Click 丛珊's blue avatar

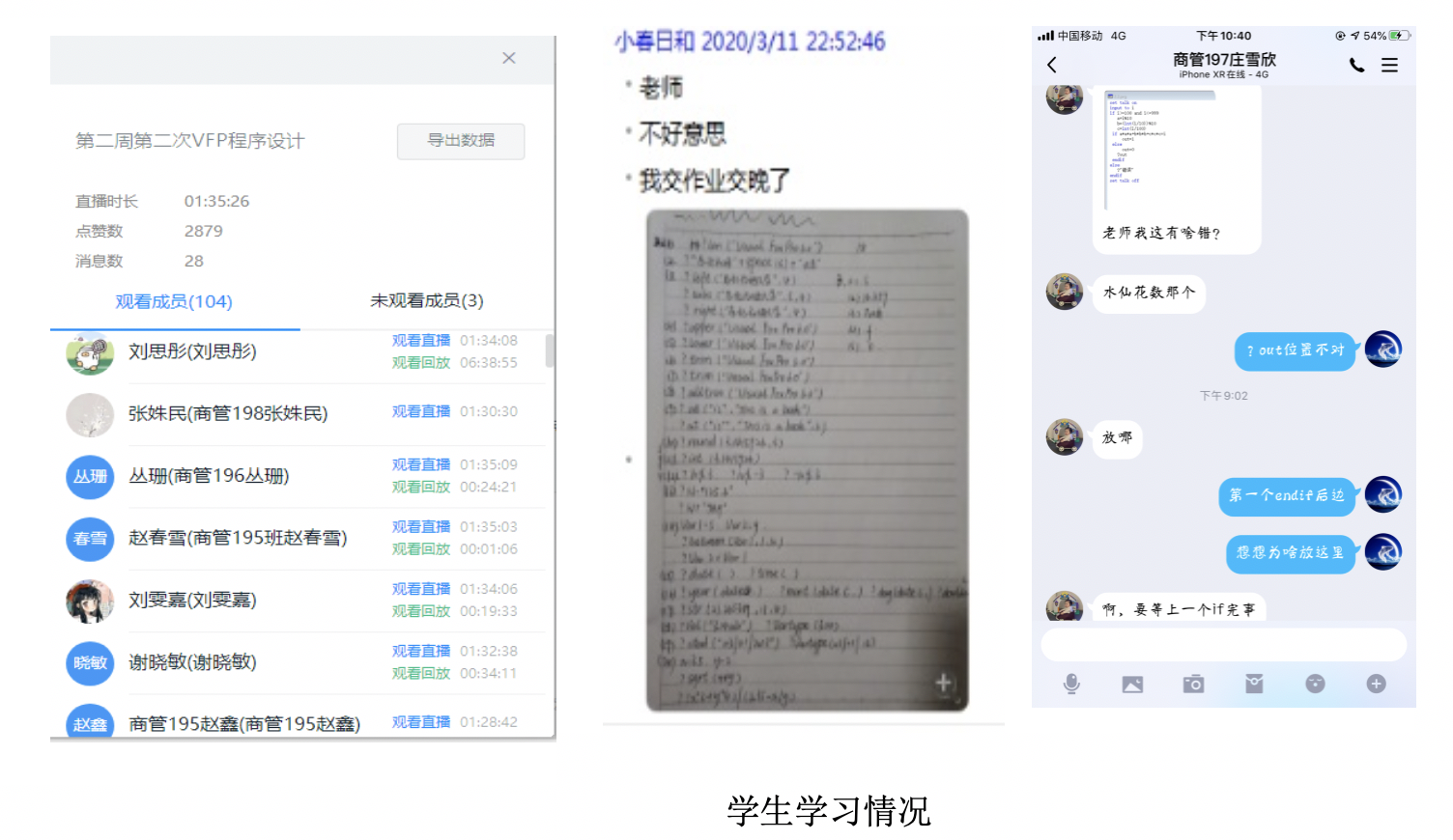(90, 477)
